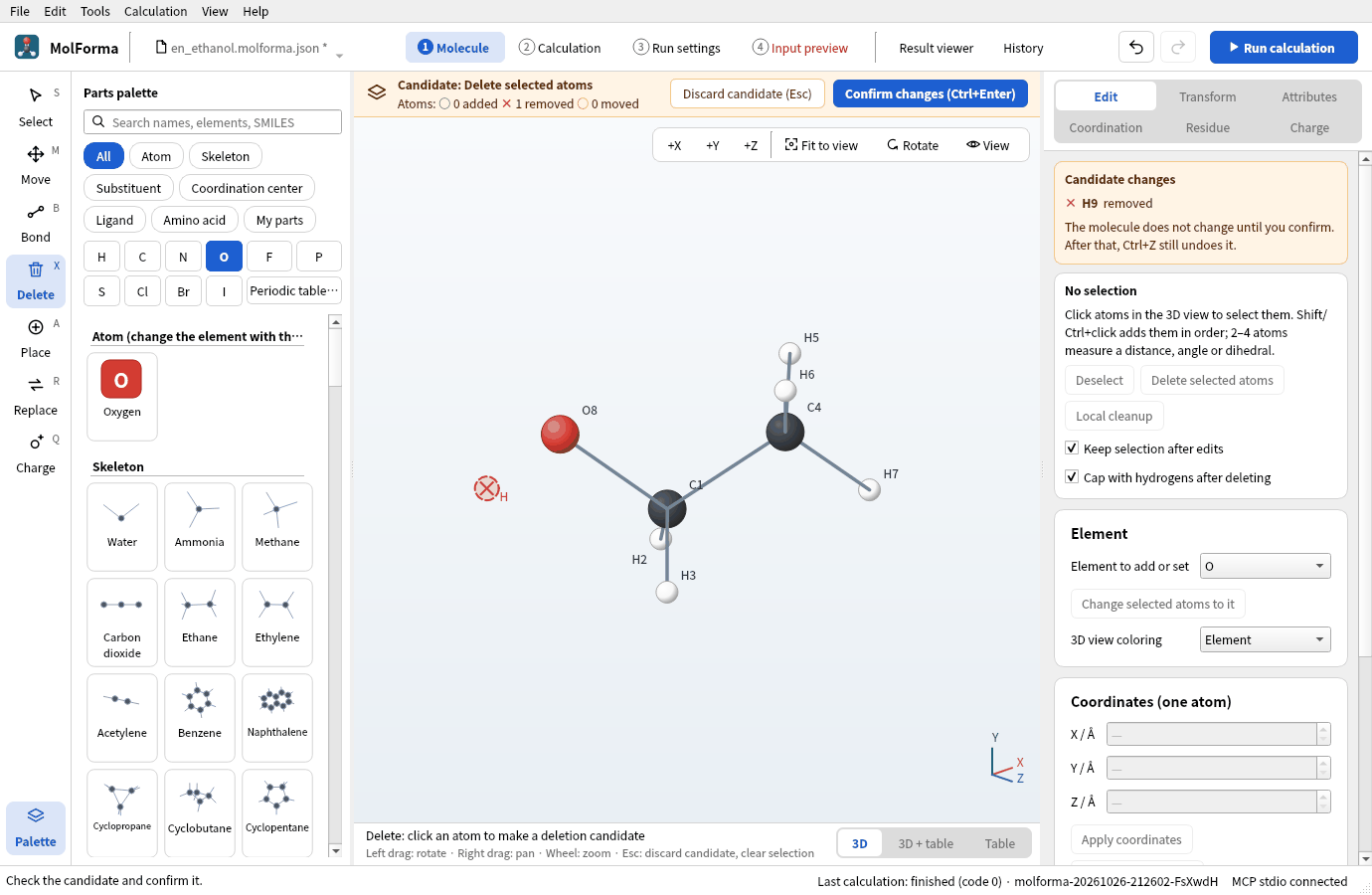Click the Run calculation button
Viewport: 1372px width, 895px height.
pyautogui.click(x=1284, y=48)
